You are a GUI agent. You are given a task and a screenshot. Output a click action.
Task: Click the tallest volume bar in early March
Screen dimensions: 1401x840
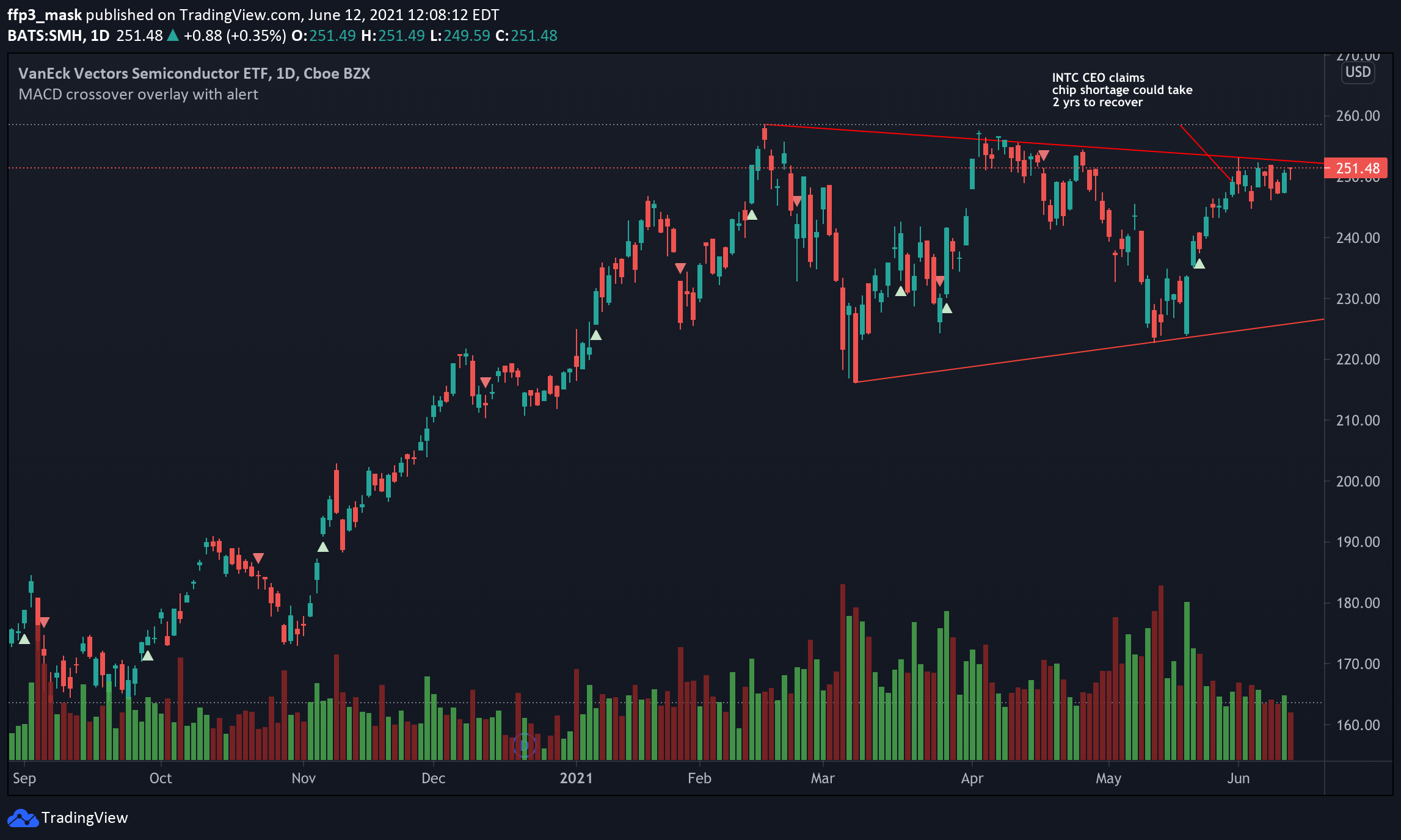tap(843, 672)
